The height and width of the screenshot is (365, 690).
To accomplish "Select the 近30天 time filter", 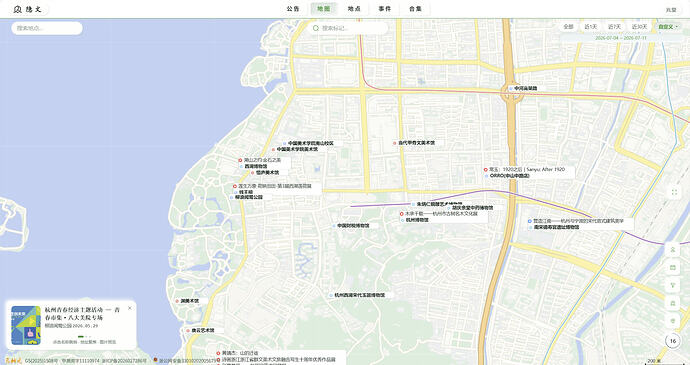I will coord(639,27).
